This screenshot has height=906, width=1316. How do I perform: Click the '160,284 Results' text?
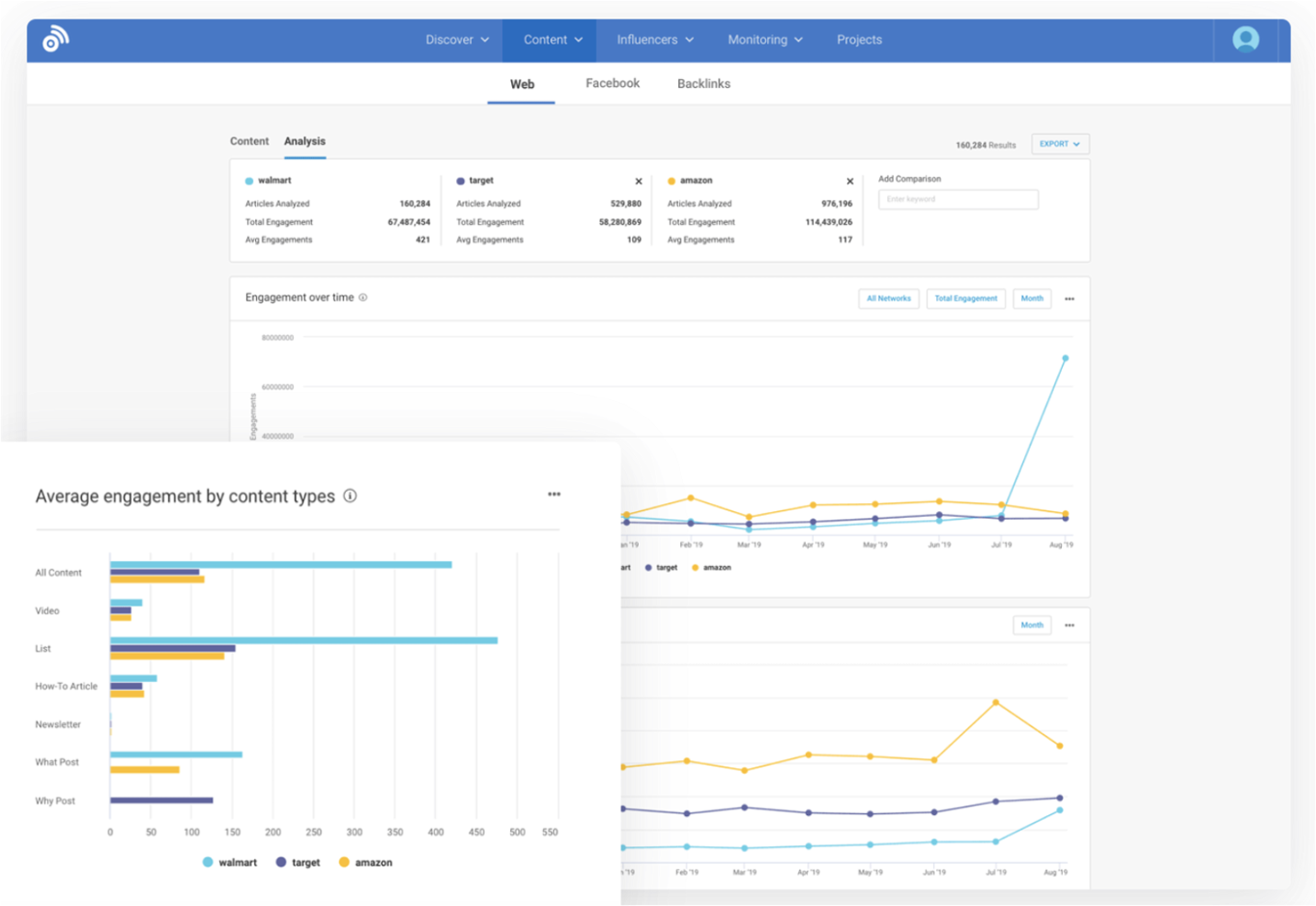(986, 145)
